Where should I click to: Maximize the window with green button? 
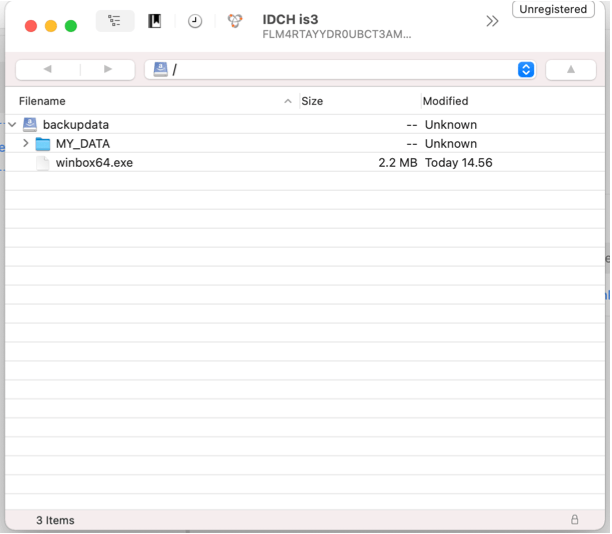coord(71,26)
